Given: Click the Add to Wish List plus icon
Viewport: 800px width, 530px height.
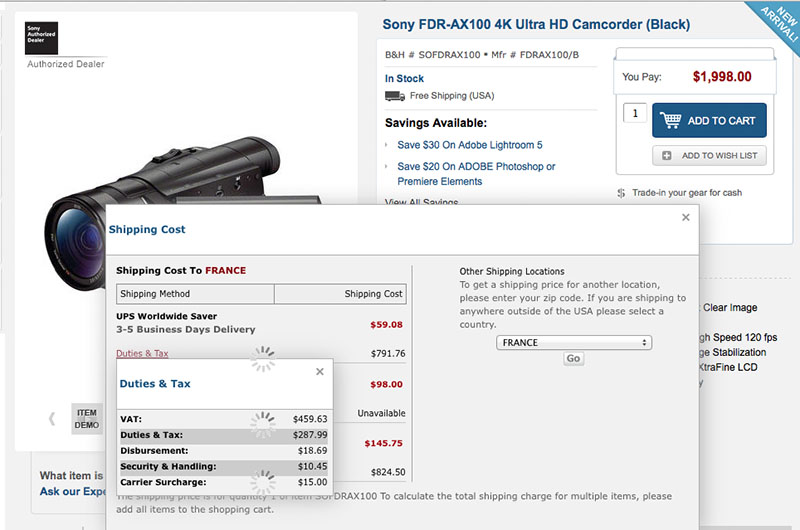Looking at the screenshot, I should pos(668,156).
